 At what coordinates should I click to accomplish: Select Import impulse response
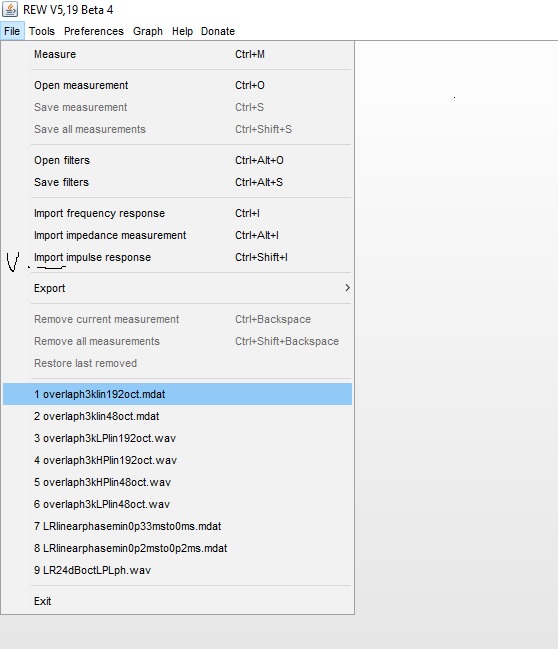click(177, 257)
